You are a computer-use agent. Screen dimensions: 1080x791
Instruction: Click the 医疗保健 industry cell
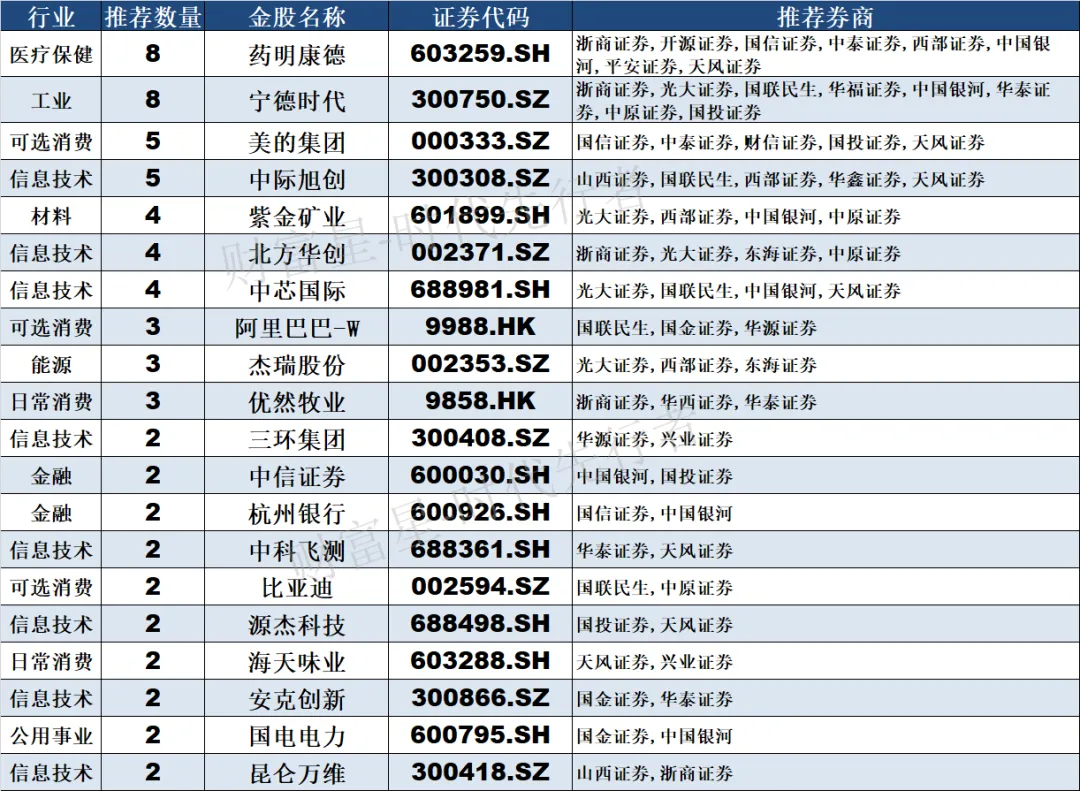click(51, 54)
